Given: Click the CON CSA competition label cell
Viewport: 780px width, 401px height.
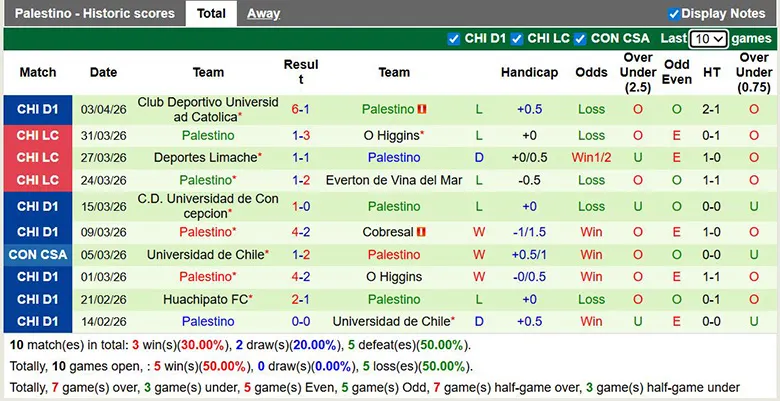Looking at the screenshot, I should pos(37,254).
